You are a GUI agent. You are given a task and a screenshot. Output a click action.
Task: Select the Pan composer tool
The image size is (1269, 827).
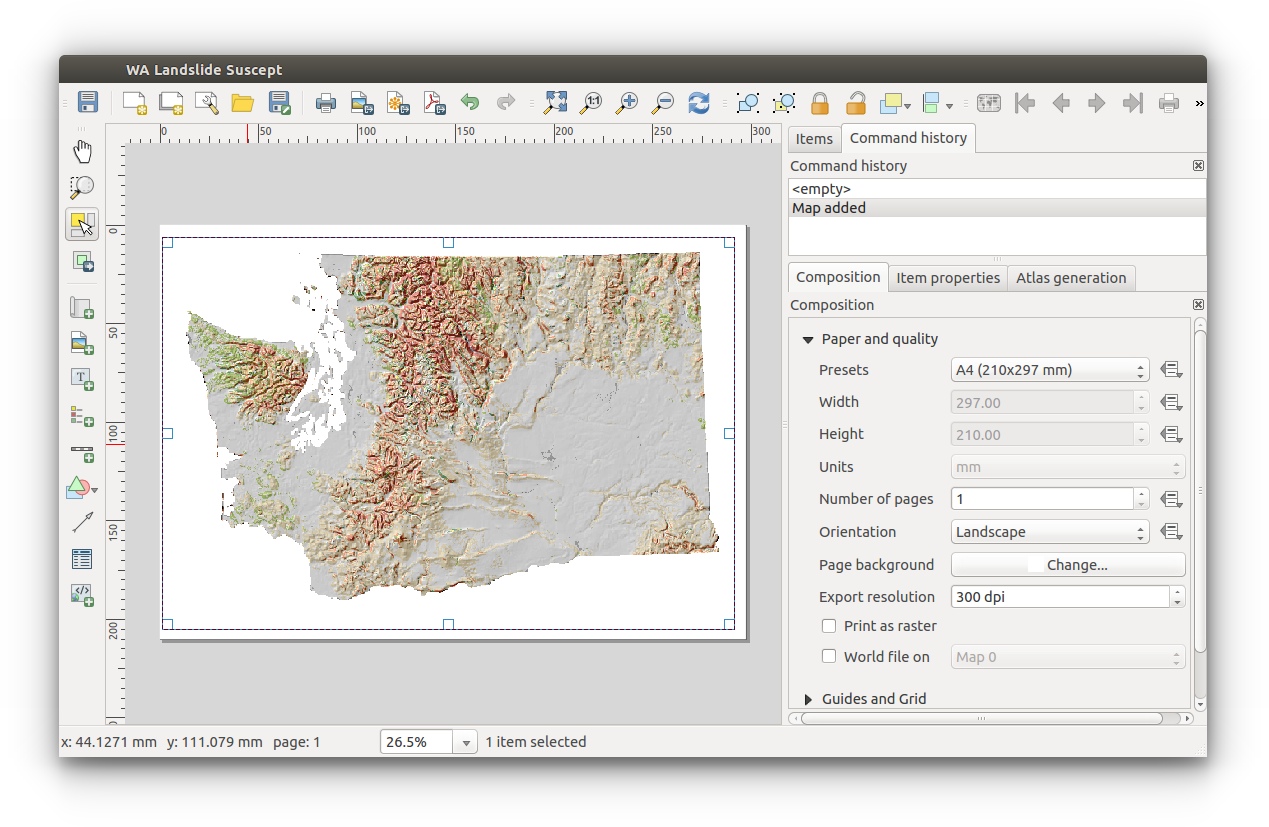(82, 150)
